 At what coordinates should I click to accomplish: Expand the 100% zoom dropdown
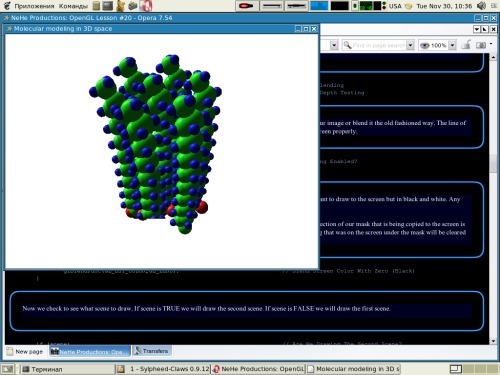point(452,45)
